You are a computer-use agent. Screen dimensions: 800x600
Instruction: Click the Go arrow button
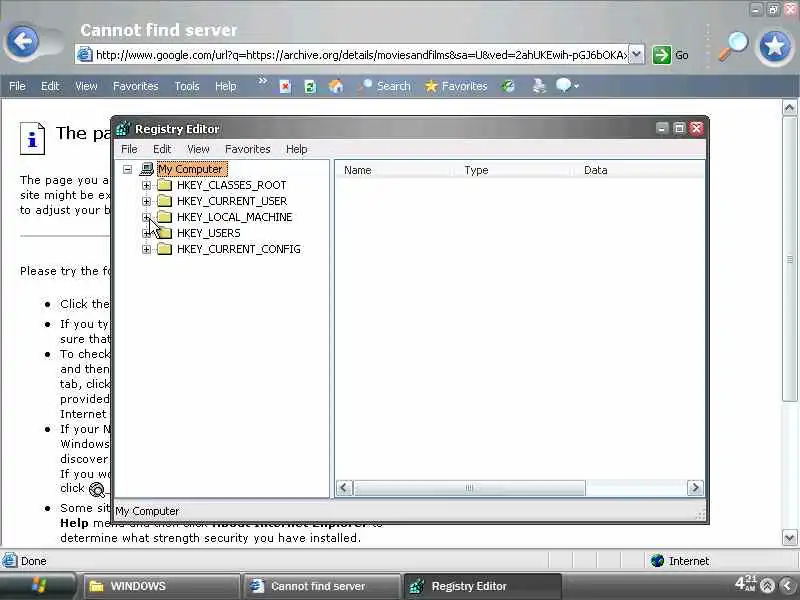(x=662, y=55)
